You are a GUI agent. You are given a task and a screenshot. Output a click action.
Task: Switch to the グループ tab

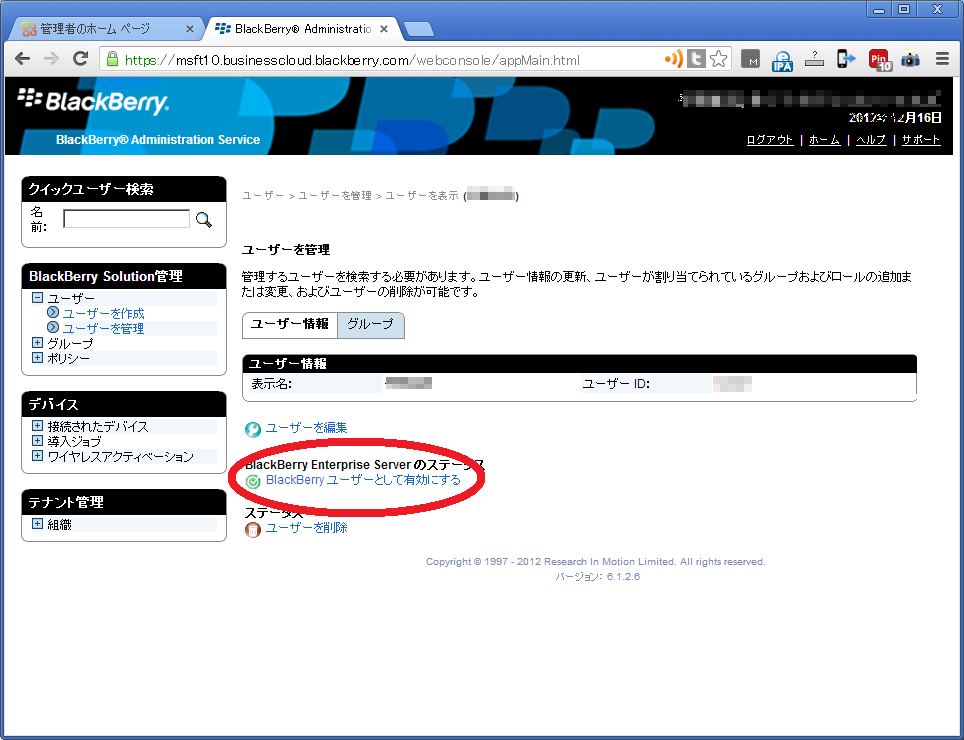[371, 325]
